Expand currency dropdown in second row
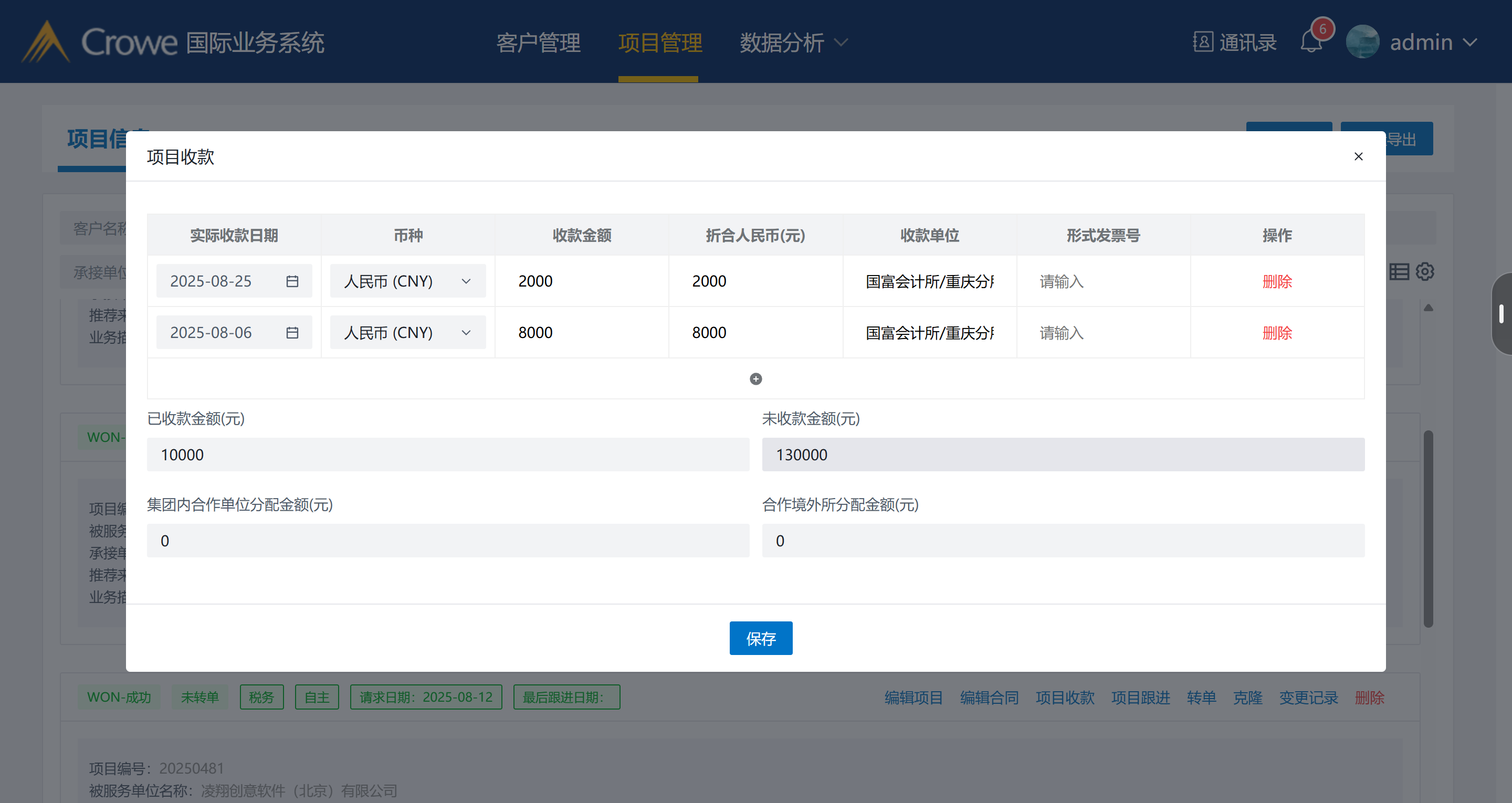This screenshot has height=803, width=1512. pyautogui.click(x=466, y=333)
